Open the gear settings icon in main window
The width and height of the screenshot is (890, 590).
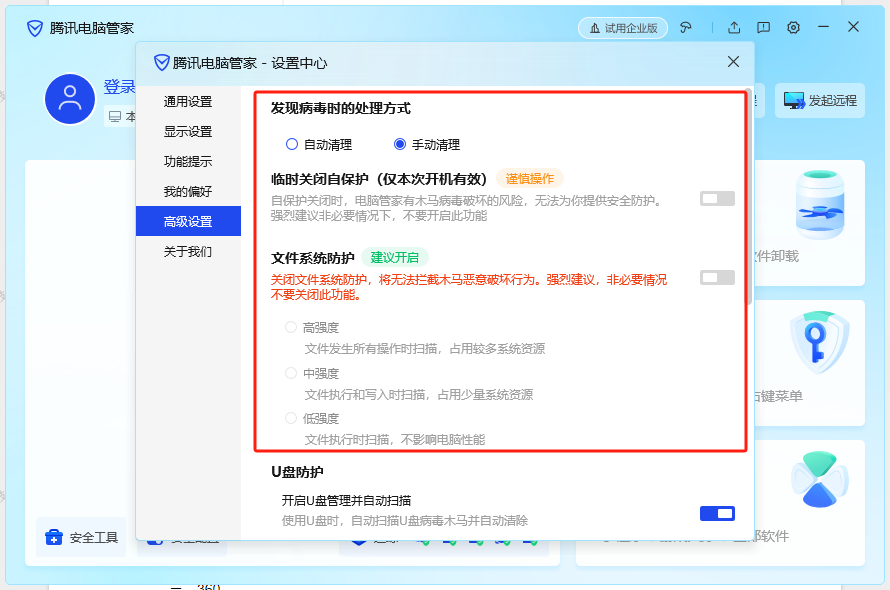pyautogui.click(x=794, y=27)
